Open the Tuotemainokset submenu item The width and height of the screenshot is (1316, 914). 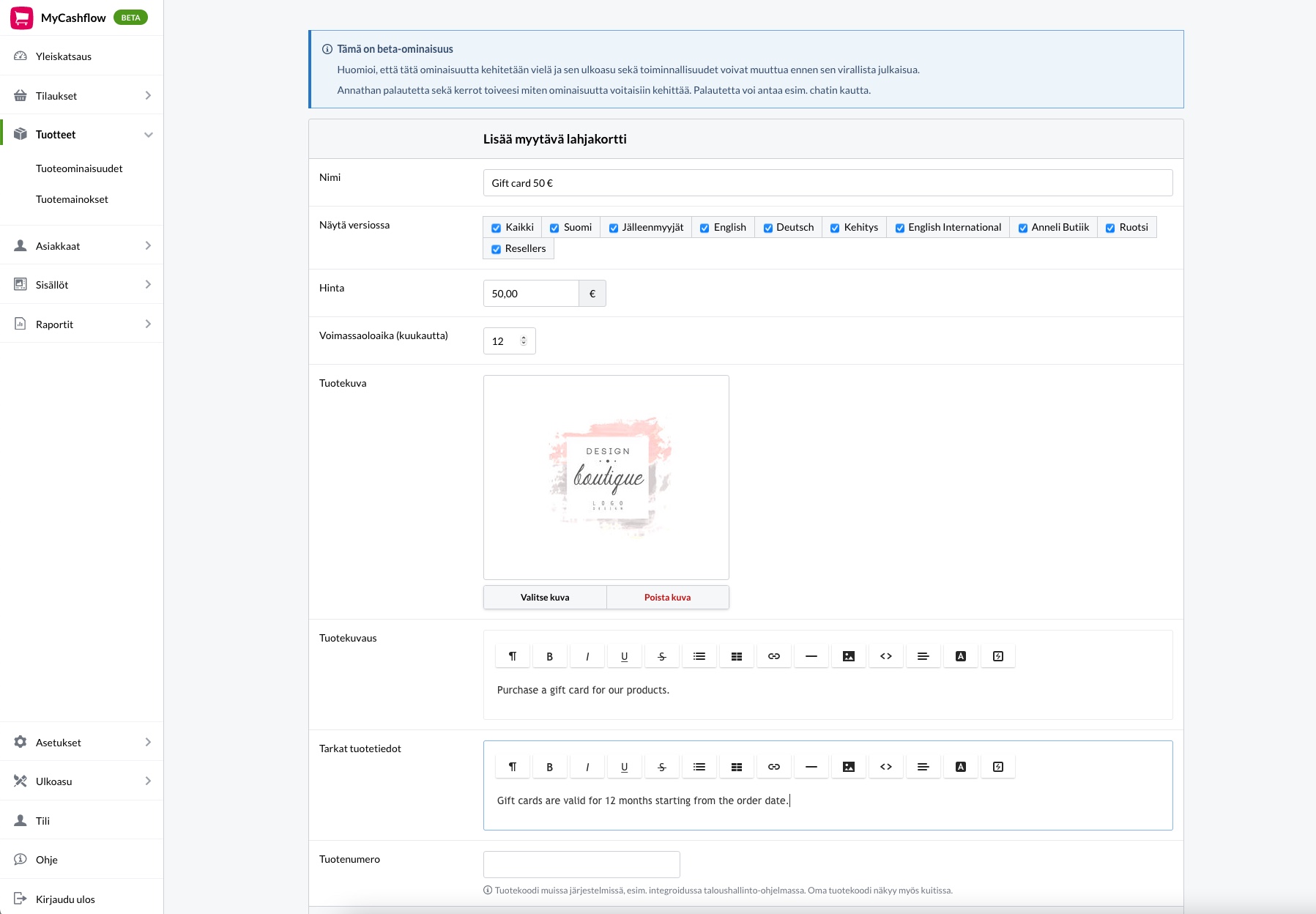point(72,199)
